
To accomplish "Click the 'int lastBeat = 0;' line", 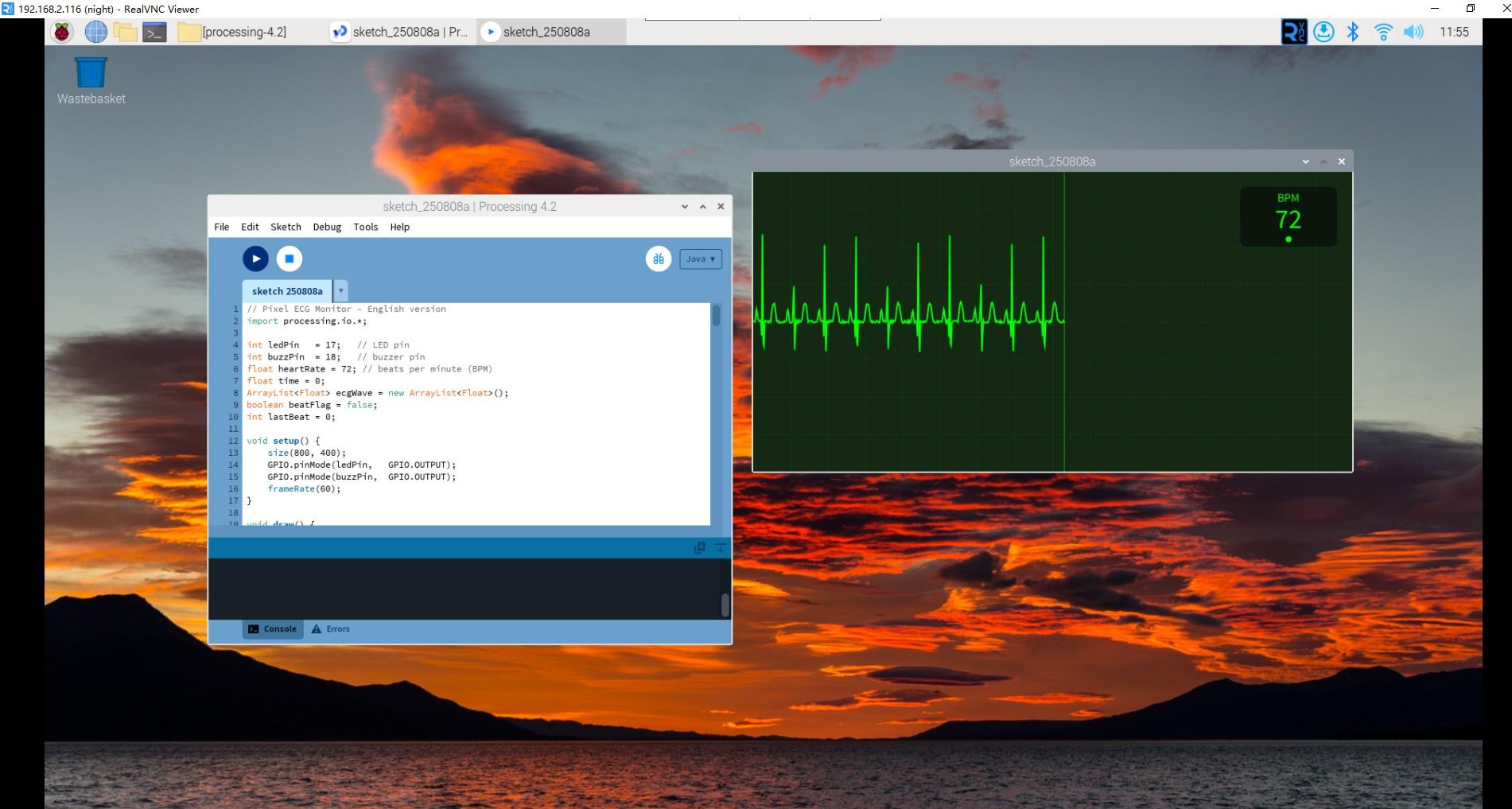I will 290,416.
